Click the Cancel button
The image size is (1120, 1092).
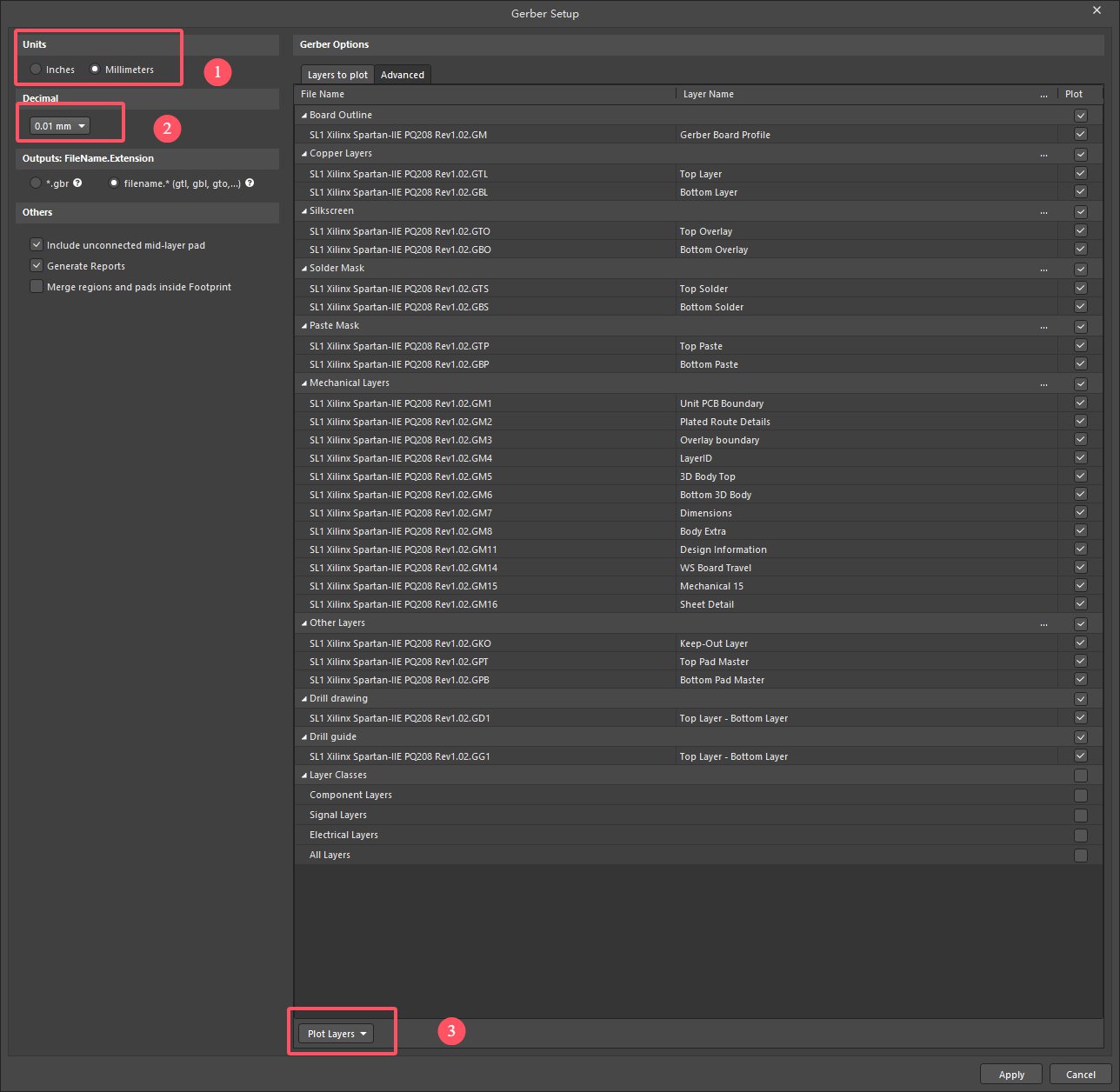pos(1081,1075)
